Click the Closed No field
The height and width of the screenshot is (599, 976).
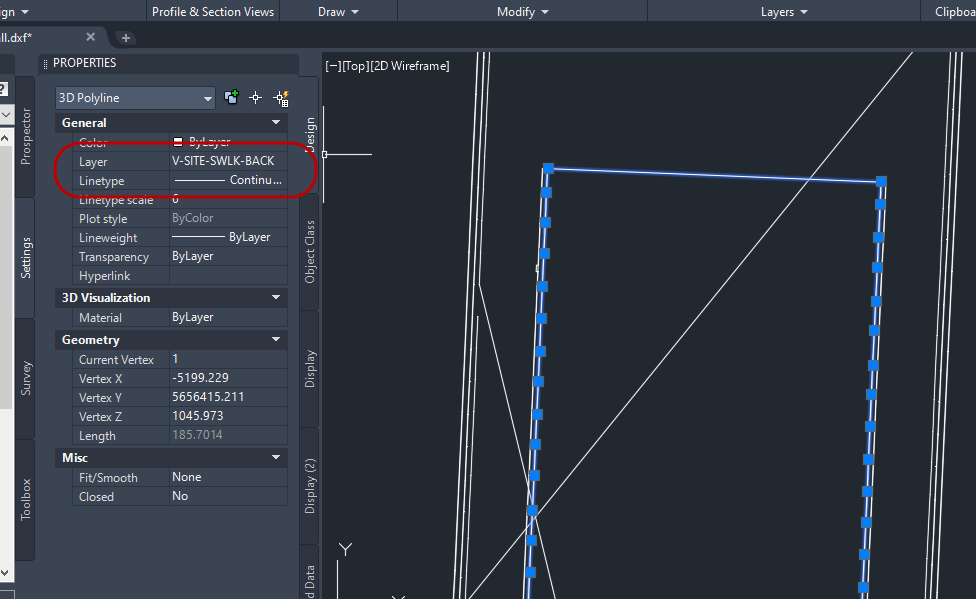click(228, 496)
